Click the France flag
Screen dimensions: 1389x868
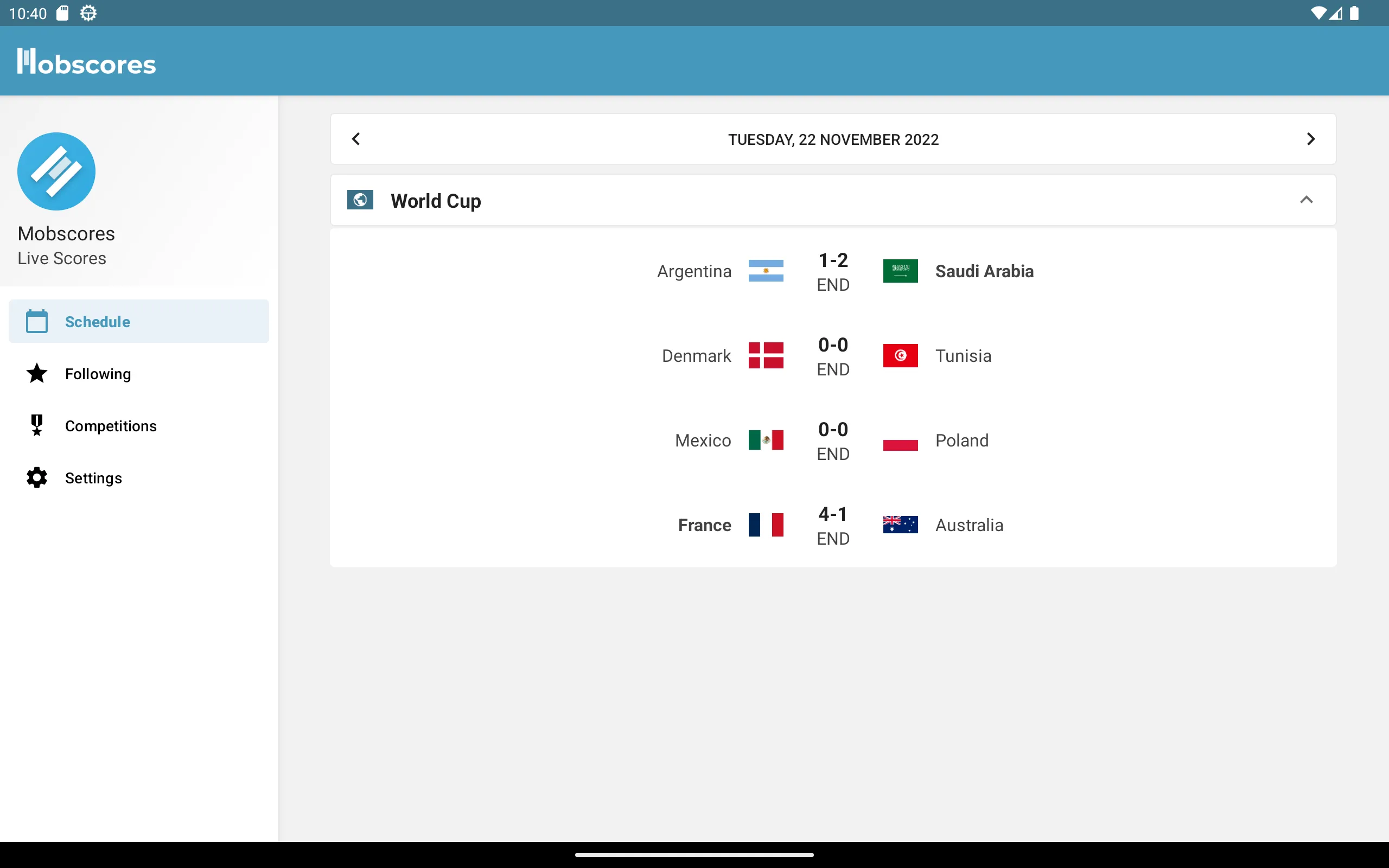tap(766, 525)
